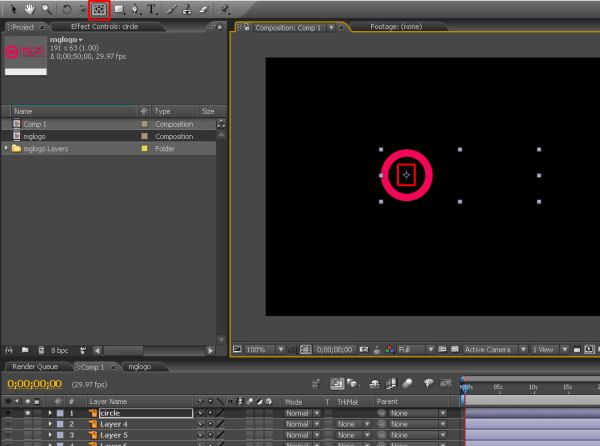Click the project flowchart icon beside 8 bpc
This screenshot has width=600, height=446.
coord(83,350)
